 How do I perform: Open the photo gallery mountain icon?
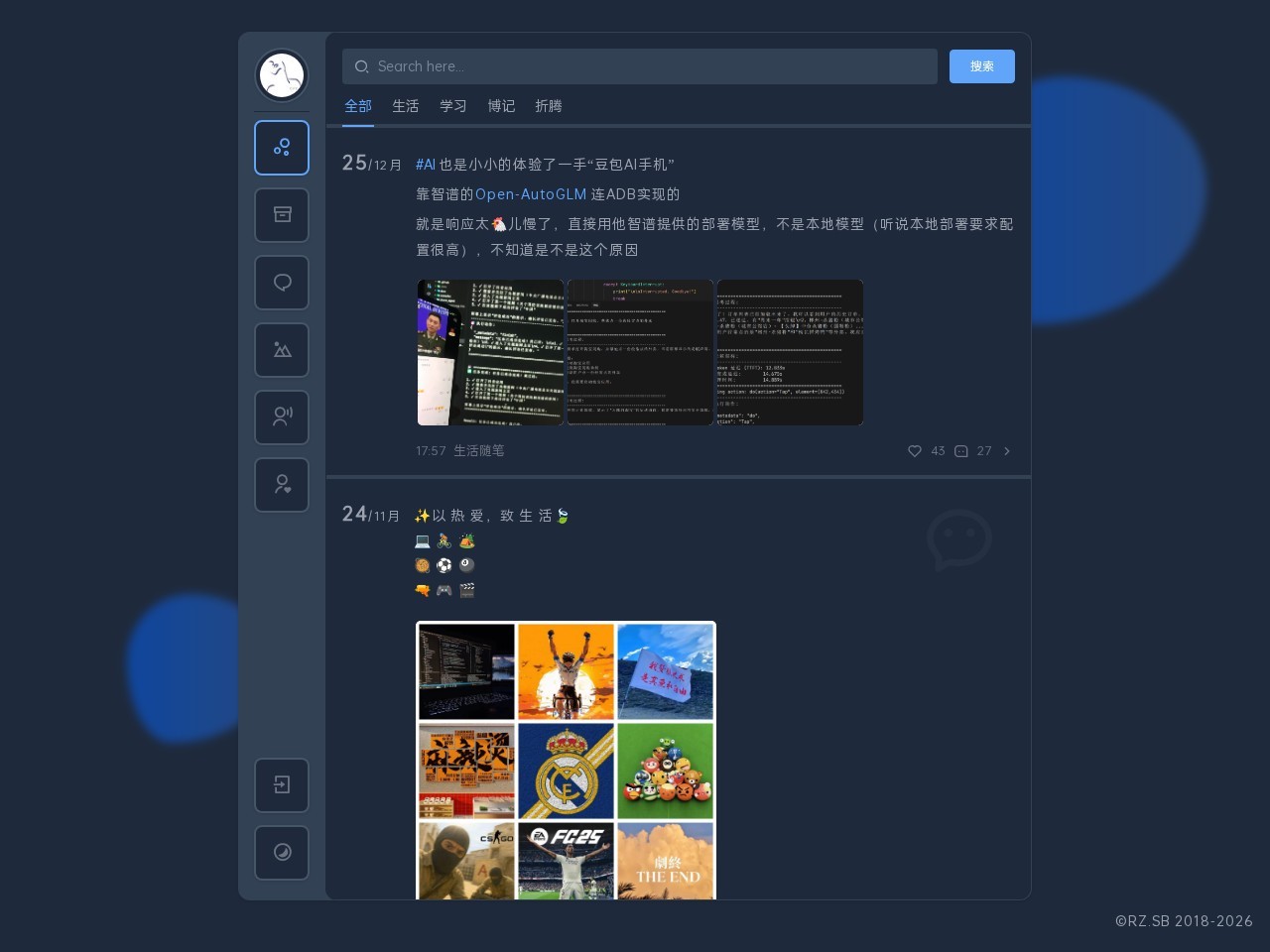click(282, 350)
